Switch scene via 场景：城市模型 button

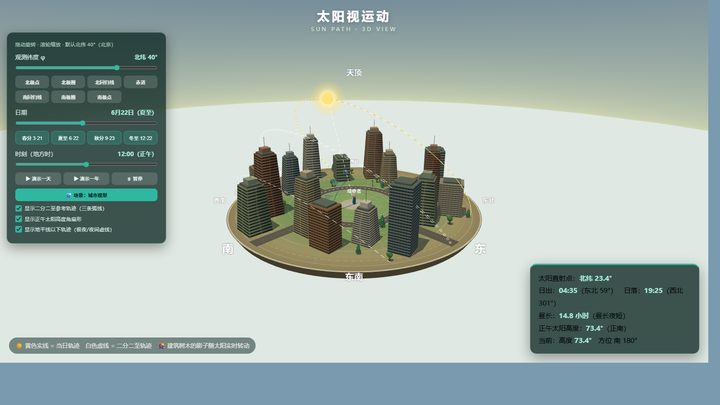click(x=86, y=195)
